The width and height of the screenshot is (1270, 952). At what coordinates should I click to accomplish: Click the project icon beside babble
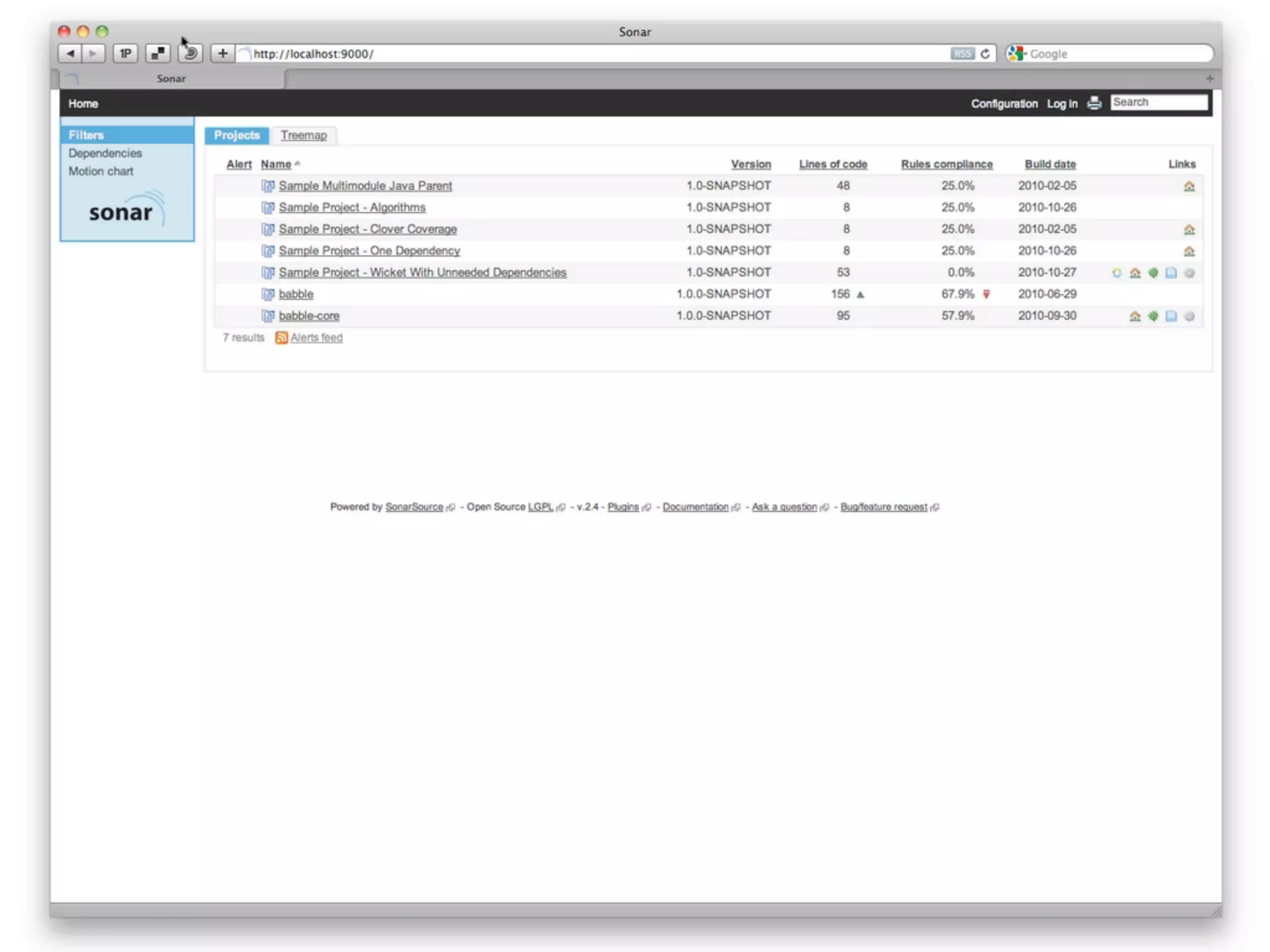point(268,294)
